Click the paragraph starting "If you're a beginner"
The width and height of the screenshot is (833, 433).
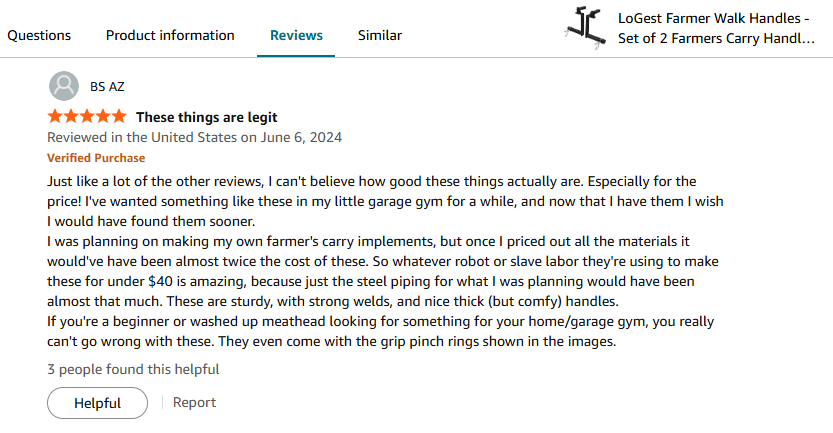tap(385, 333)
